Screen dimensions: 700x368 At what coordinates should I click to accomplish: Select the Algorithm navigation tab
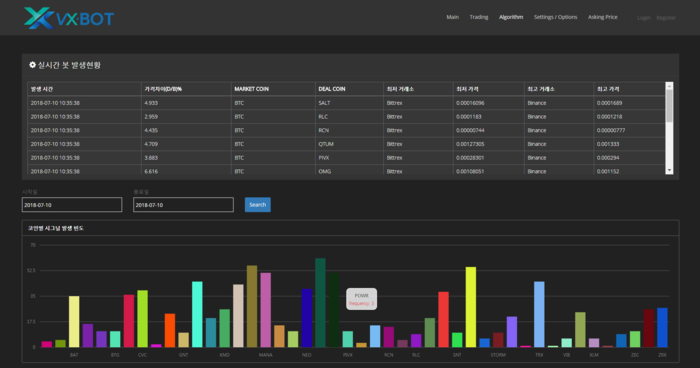pyautogui.click(x=511, y=17)
